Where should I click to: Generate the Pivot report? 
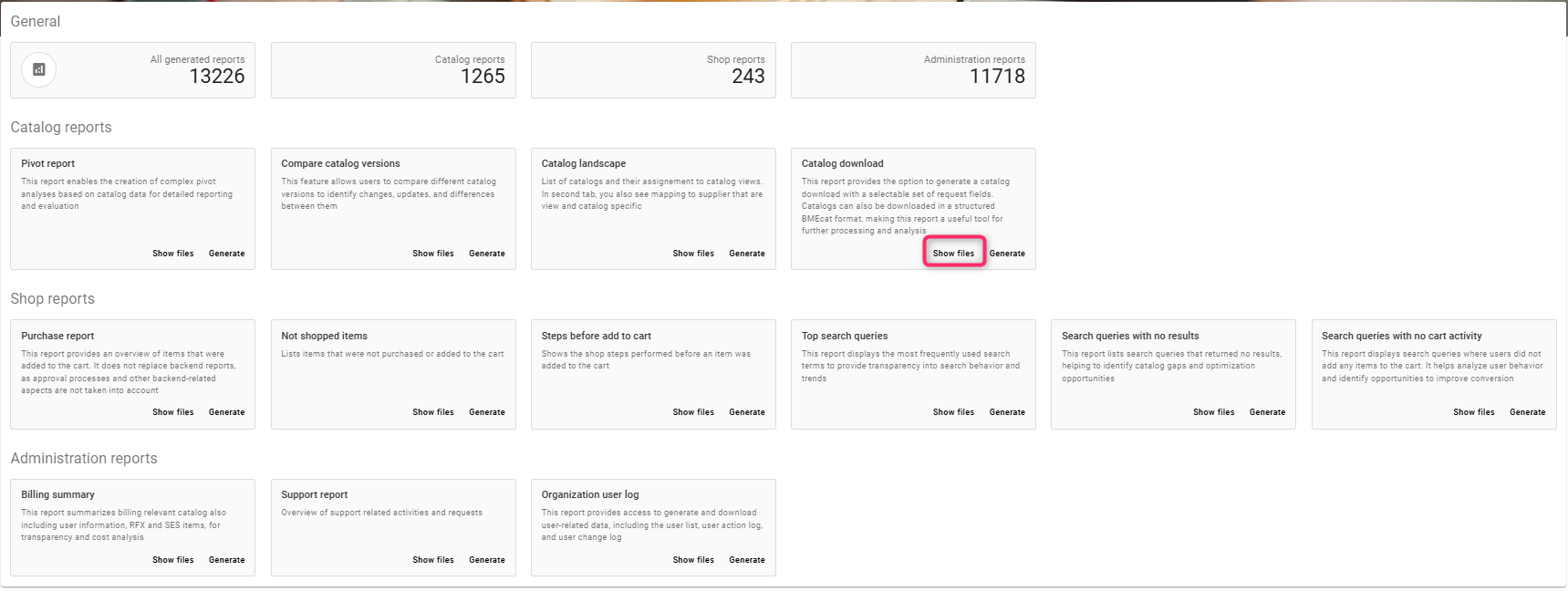pos(226,254)
